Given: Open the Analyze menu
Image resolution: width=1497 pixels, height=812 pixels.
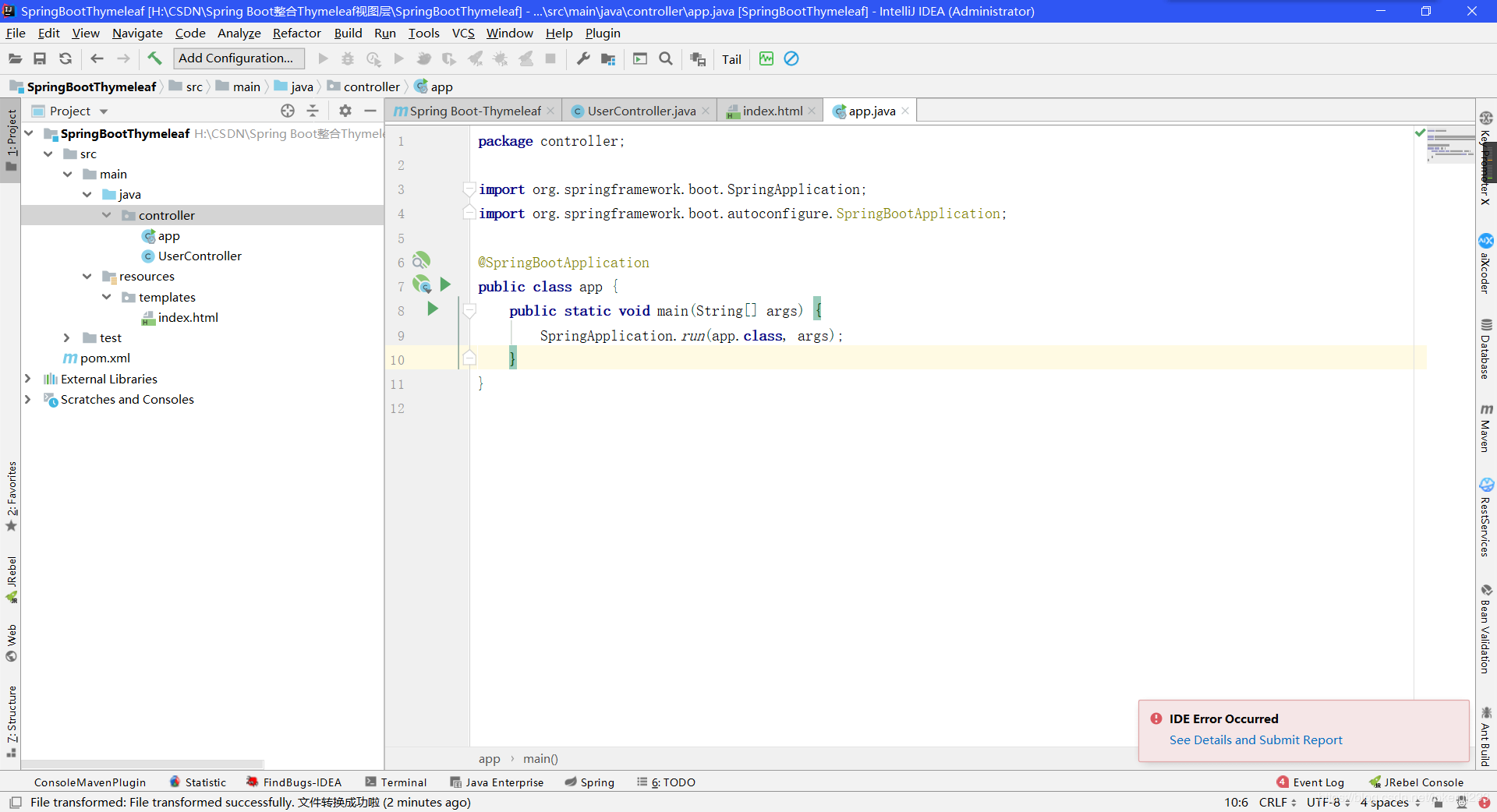Looking at the screenshot, I should [x=239, y=33].
